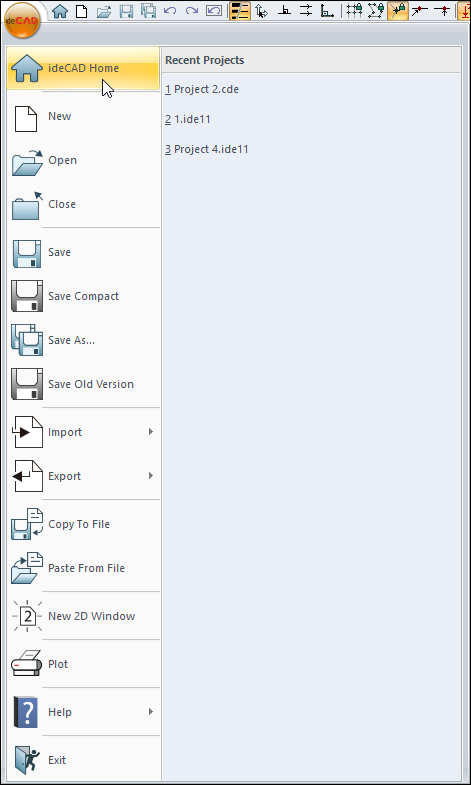
Task: Toggle the highlighted snap-point toolbar button
Action: tap(398, 11)
